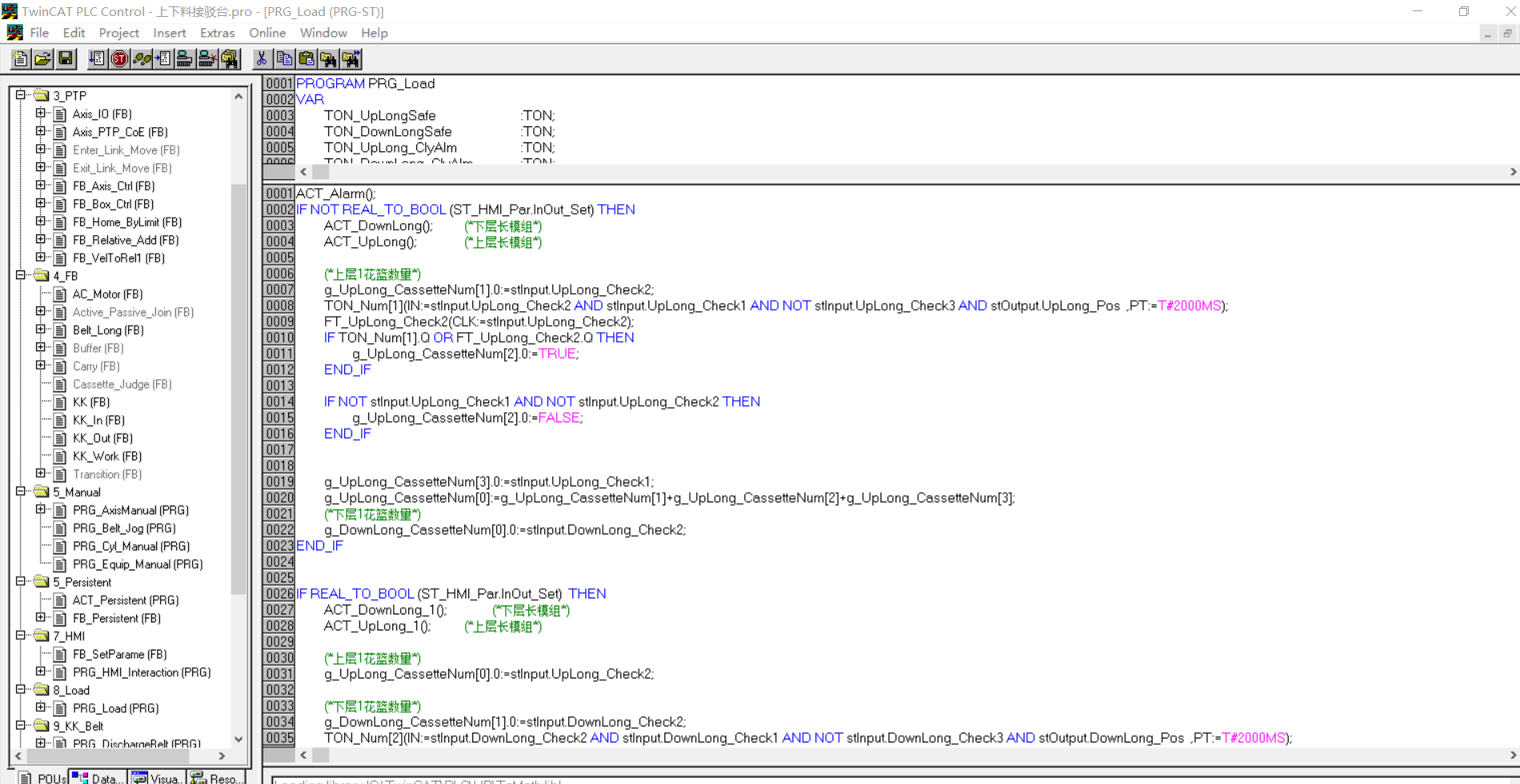Image resolution: width=1520 pixels, height=784 pixels.
Task: Click the Run program toolbar icon
Action: coord(97,58)
